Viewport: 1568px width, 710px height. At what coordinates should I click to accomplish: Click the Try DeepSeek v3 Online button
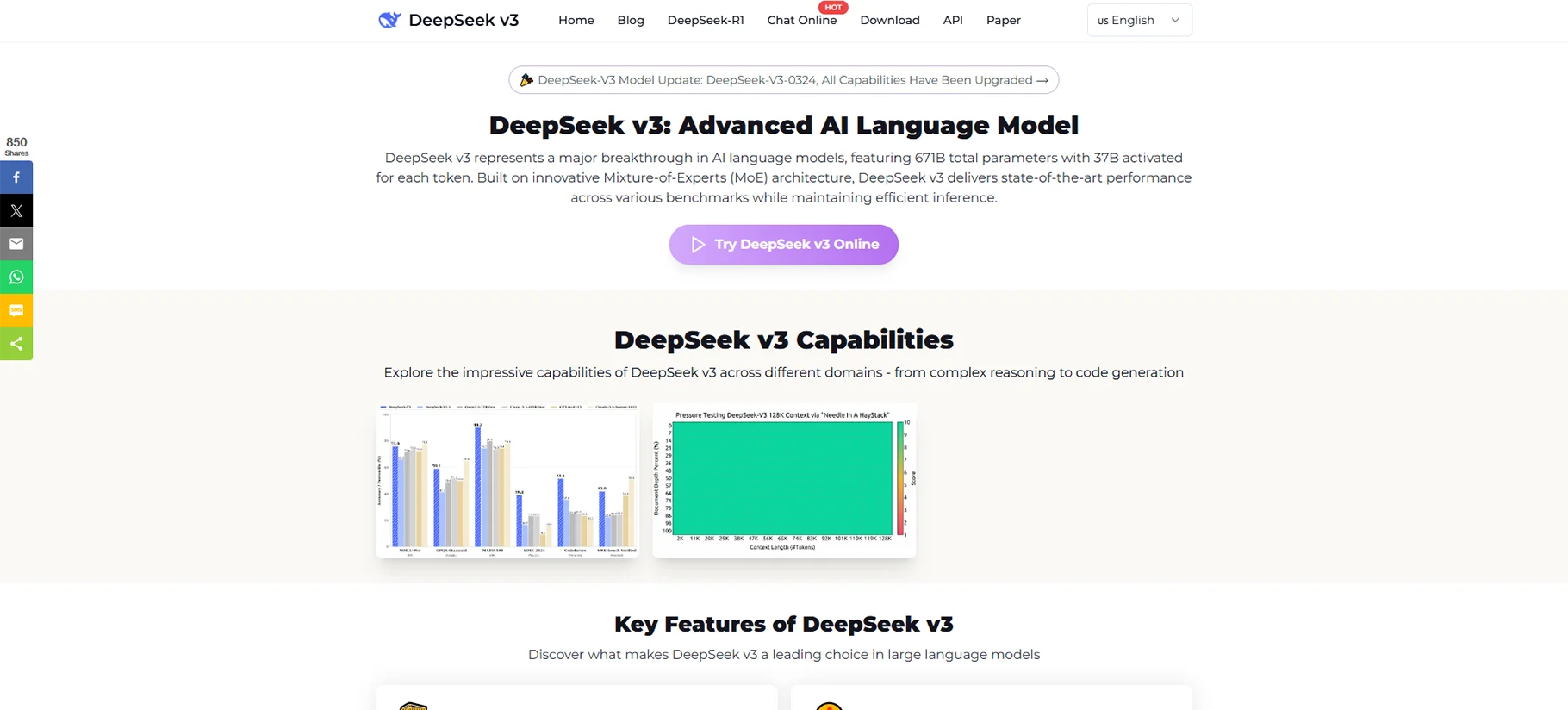coord(784,245)
